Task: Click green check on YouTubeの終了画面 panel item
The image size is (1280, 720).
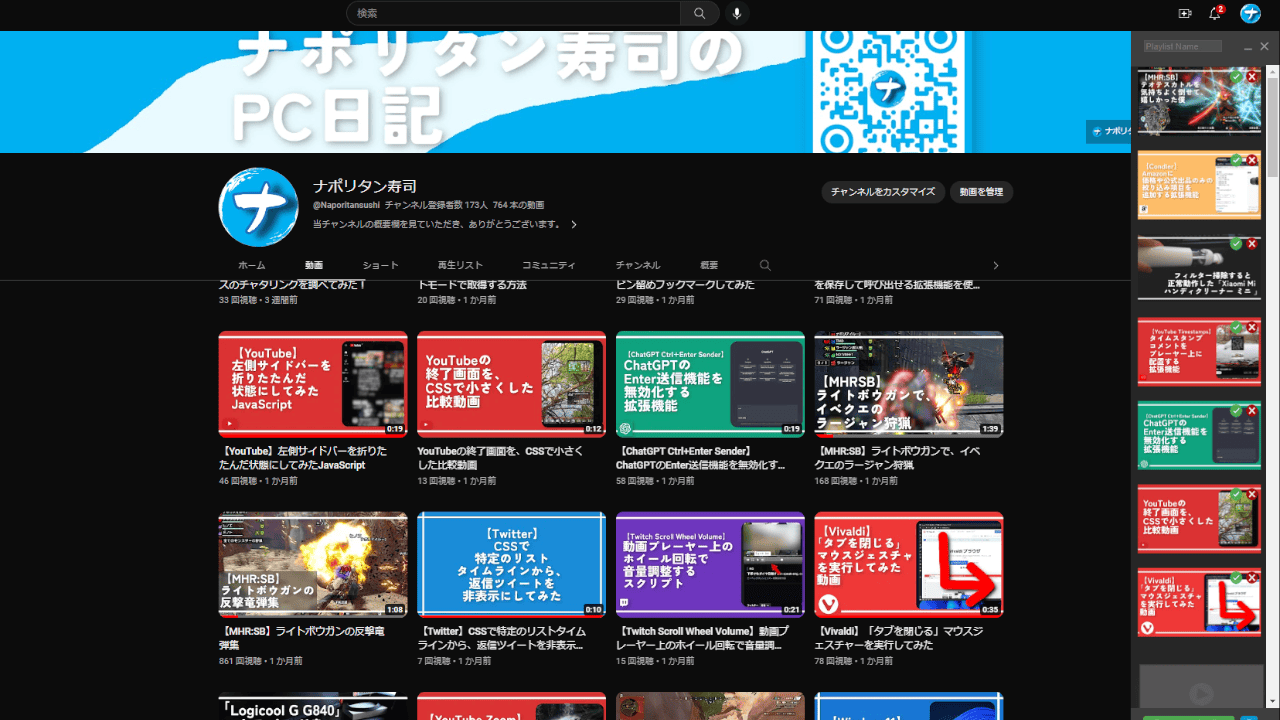Action: 1237,494
